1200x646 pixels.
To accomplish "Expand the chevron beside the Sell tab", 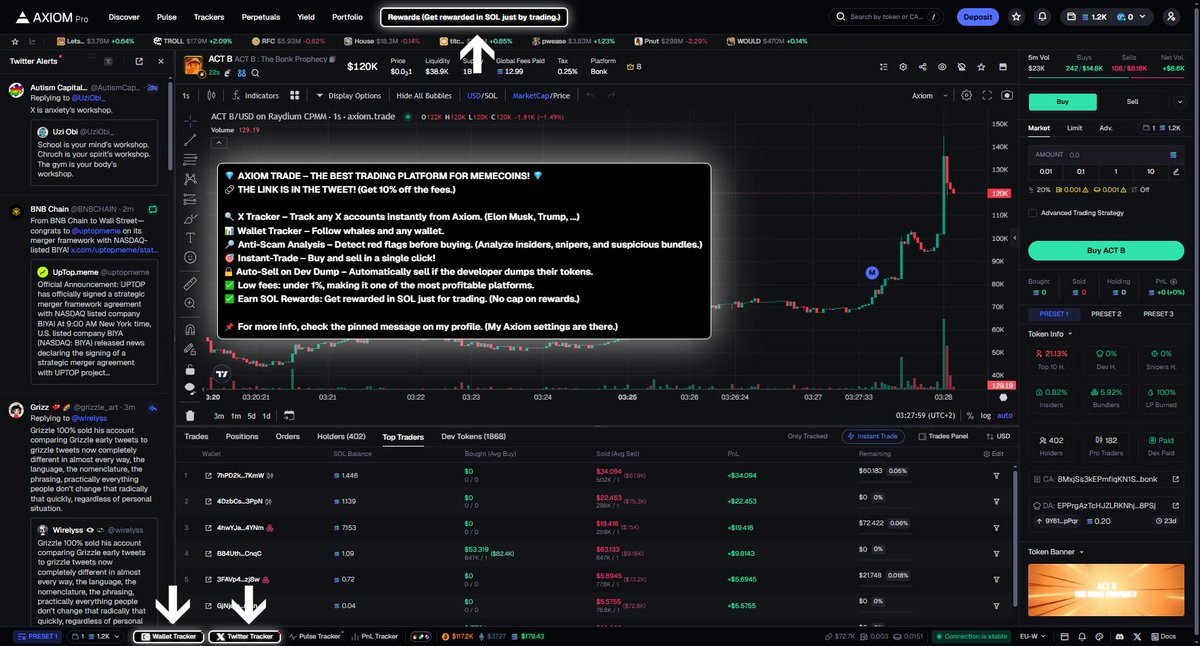I will [x=1180, y=101].
